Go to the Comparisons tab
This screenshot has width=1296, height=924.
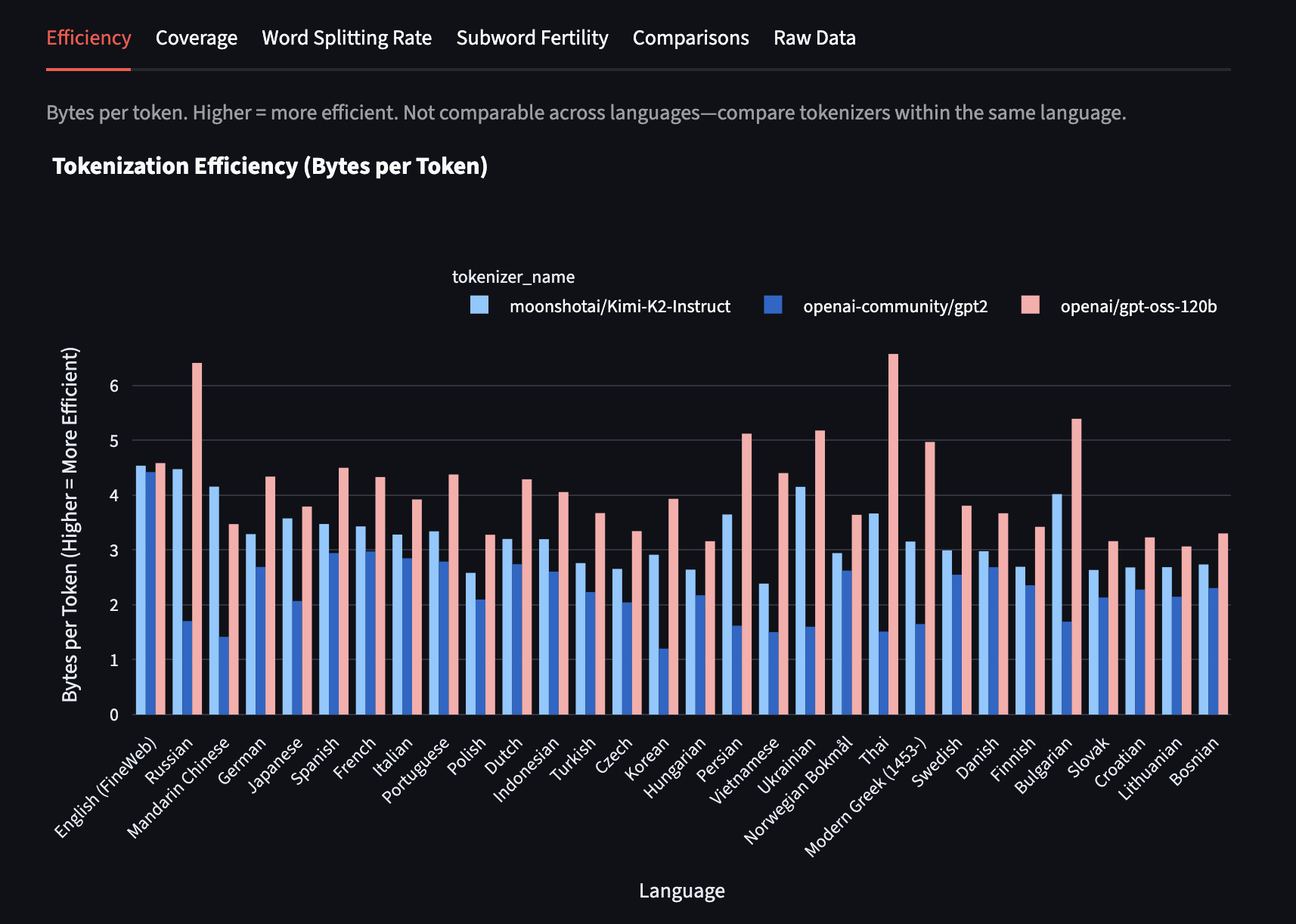[x=690, y=38]
